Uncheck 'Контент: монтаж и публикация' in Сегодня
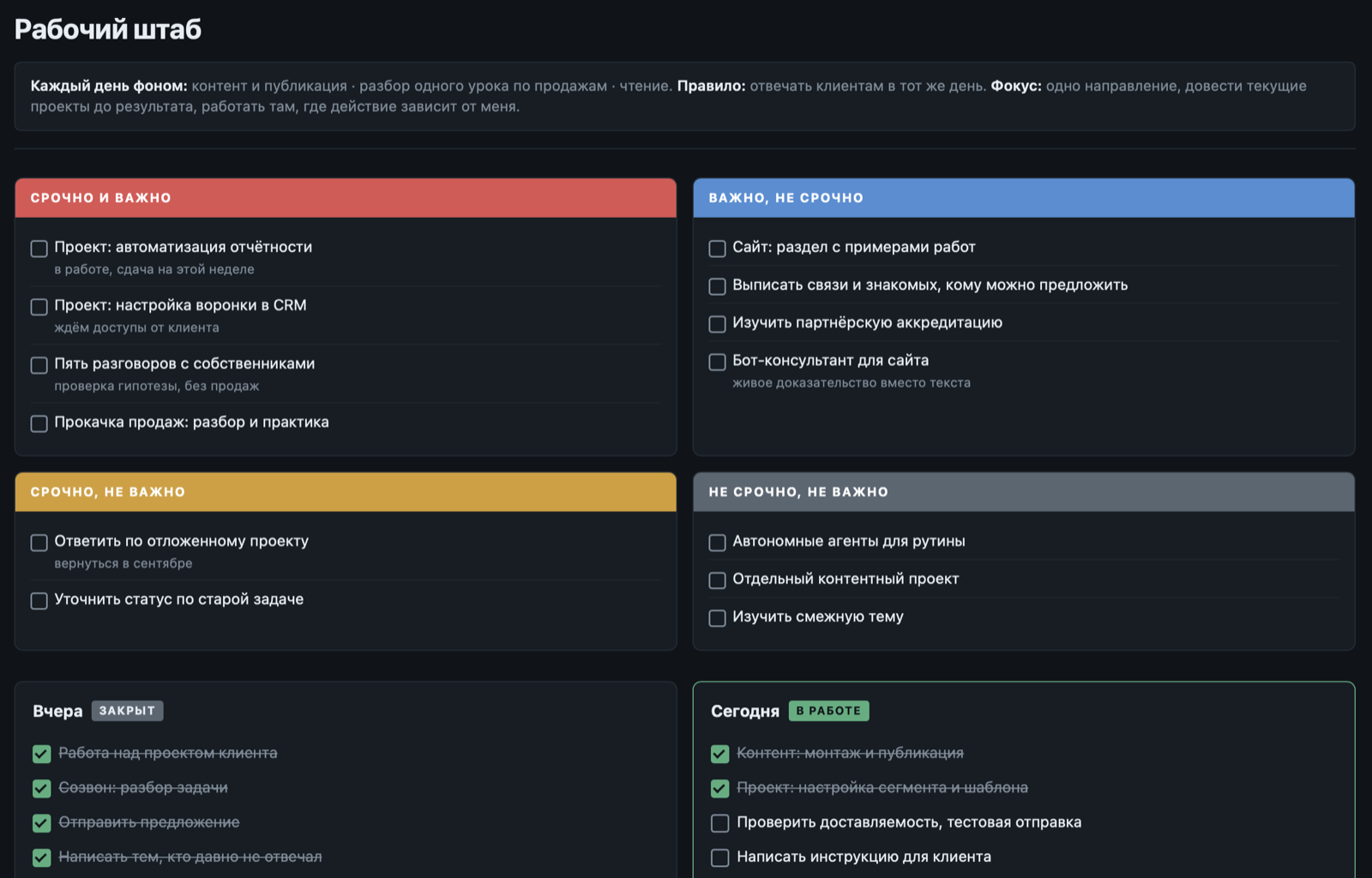 (720, 754)
